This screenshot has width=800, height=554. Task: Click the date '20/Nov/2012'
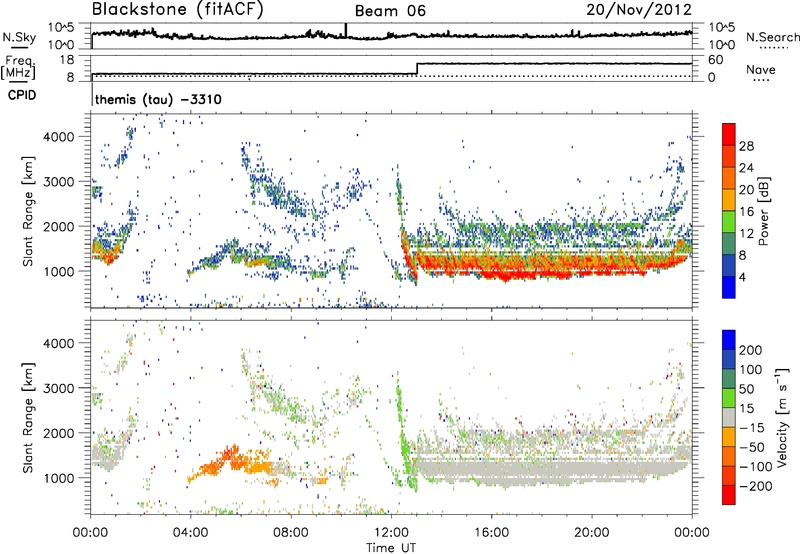click(x=639, y=9)
